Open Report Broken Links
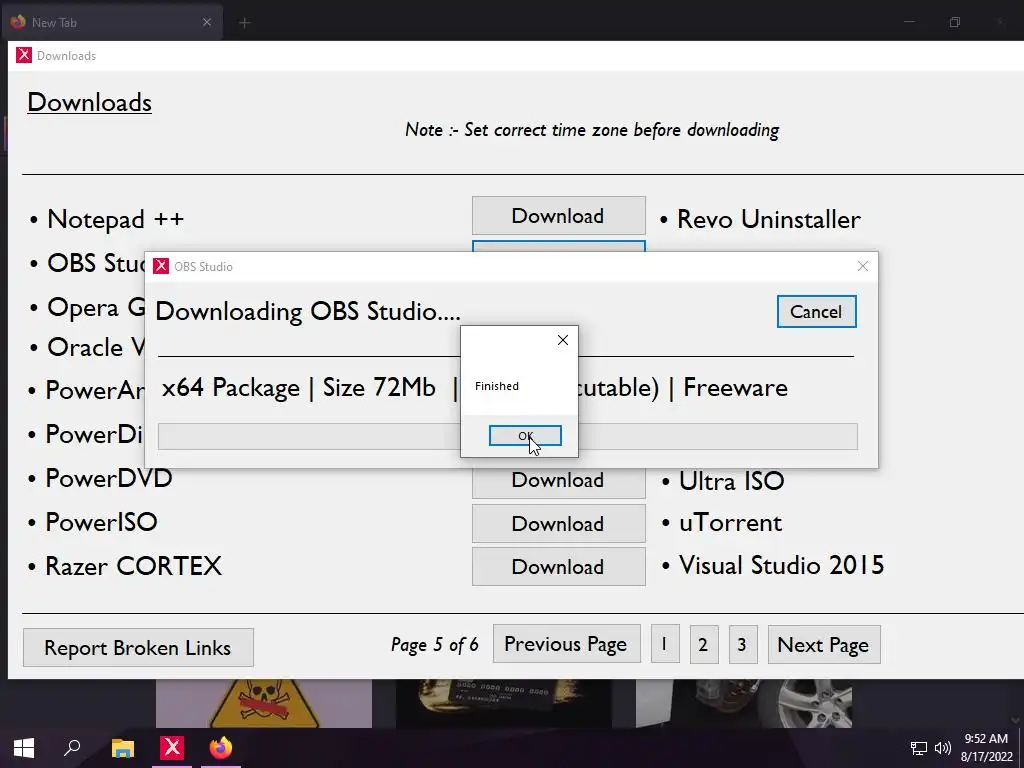The height and width of the screenshot is (768, 1024). coord(138,648)
